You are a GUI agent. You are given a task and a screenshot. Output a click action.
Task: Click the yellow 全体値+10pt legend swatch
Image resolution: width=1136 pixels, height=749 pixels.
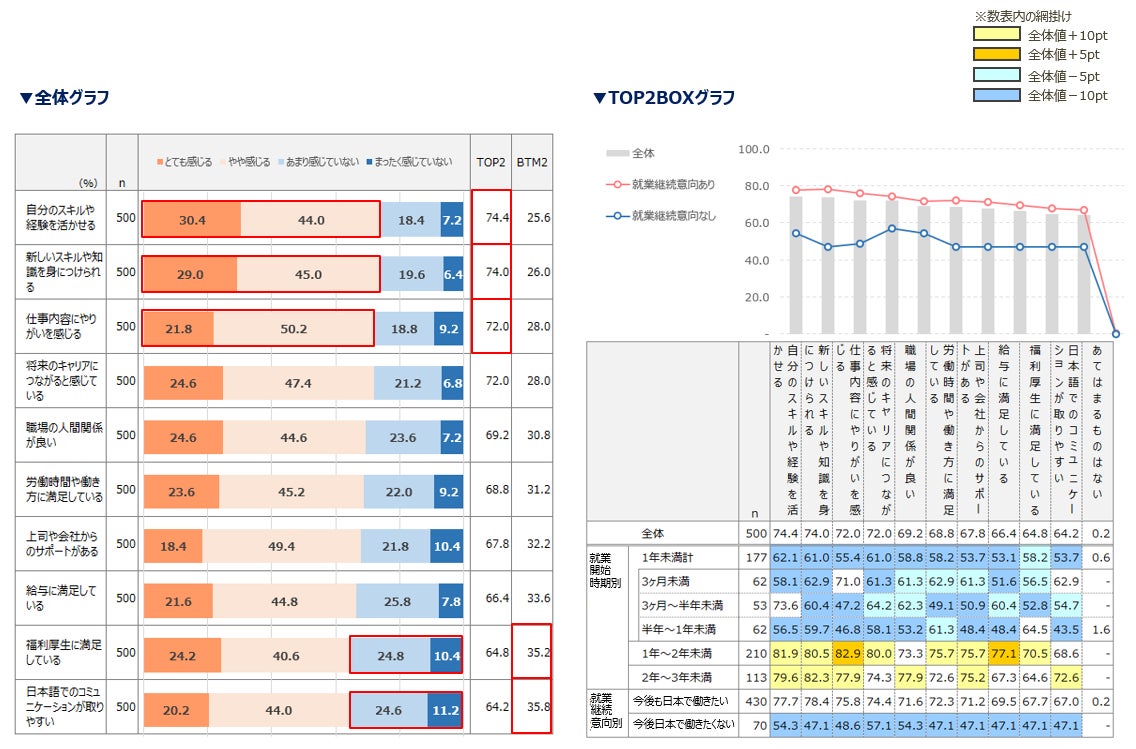(x=996, y=34)
